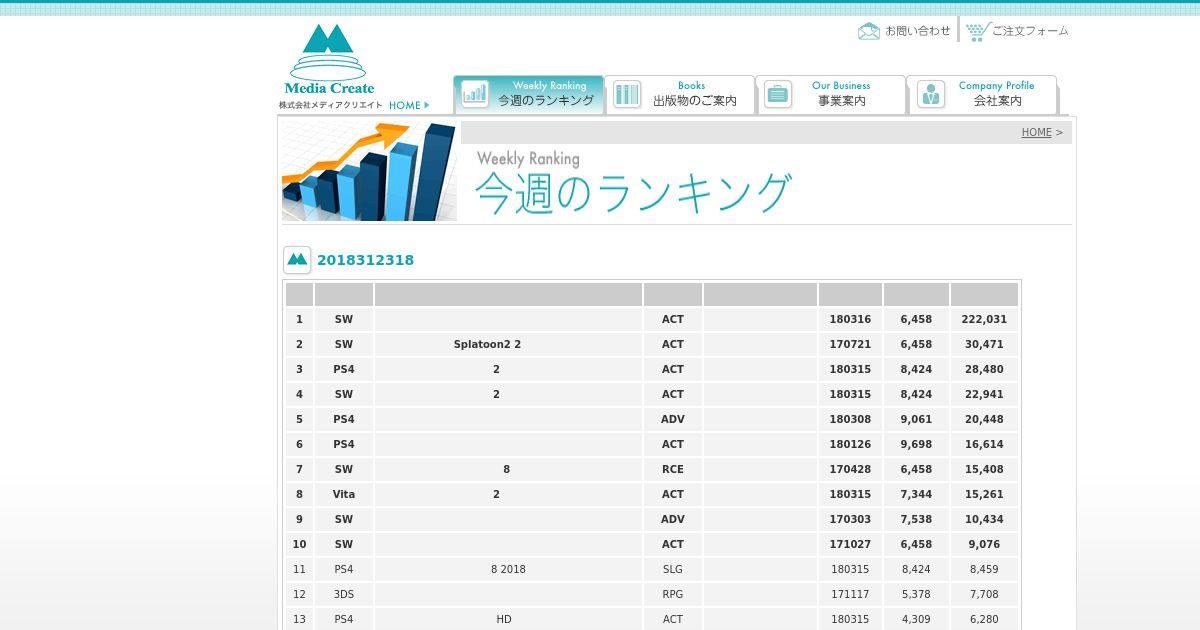Click price 9,698 in row 6
Viewport: 1200px width, 630px height.
[916, 444]
